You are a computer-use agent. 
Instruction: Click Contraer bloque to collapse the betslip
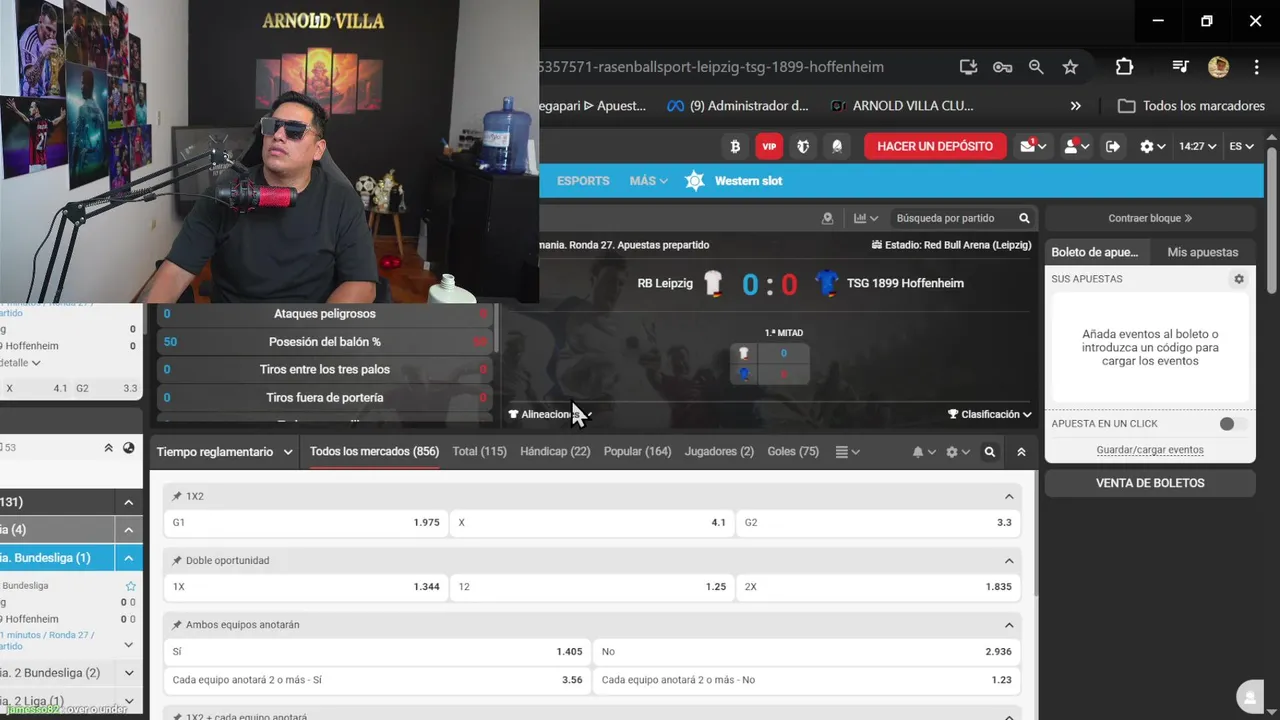(x=1150, y=218)
